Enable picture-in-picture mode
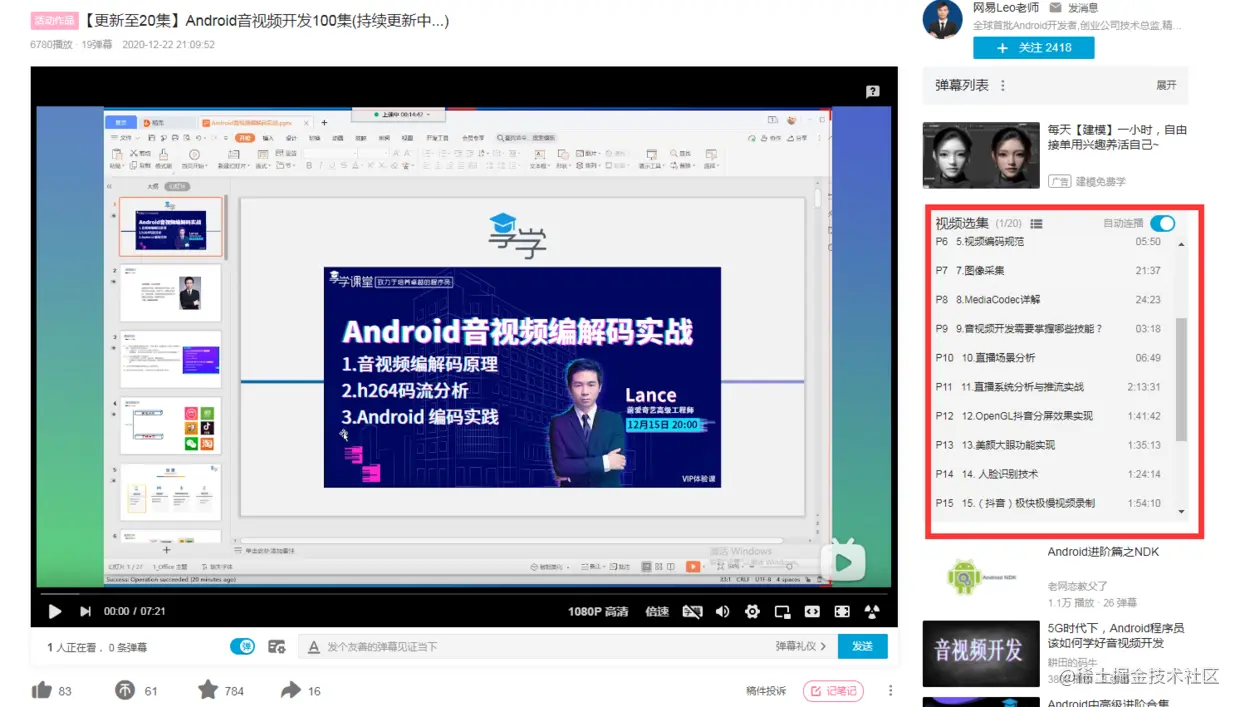The width and height of the screenshot is (1240, 707). coord(782,611)
